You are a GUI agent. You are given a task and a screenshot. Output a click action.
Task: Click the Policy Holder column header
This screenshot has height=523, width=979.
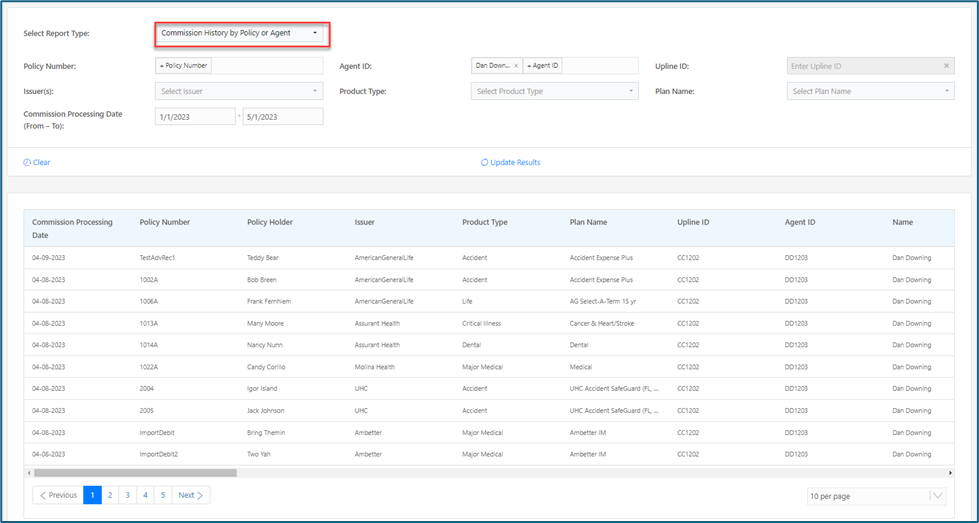(x=270, y=222)
